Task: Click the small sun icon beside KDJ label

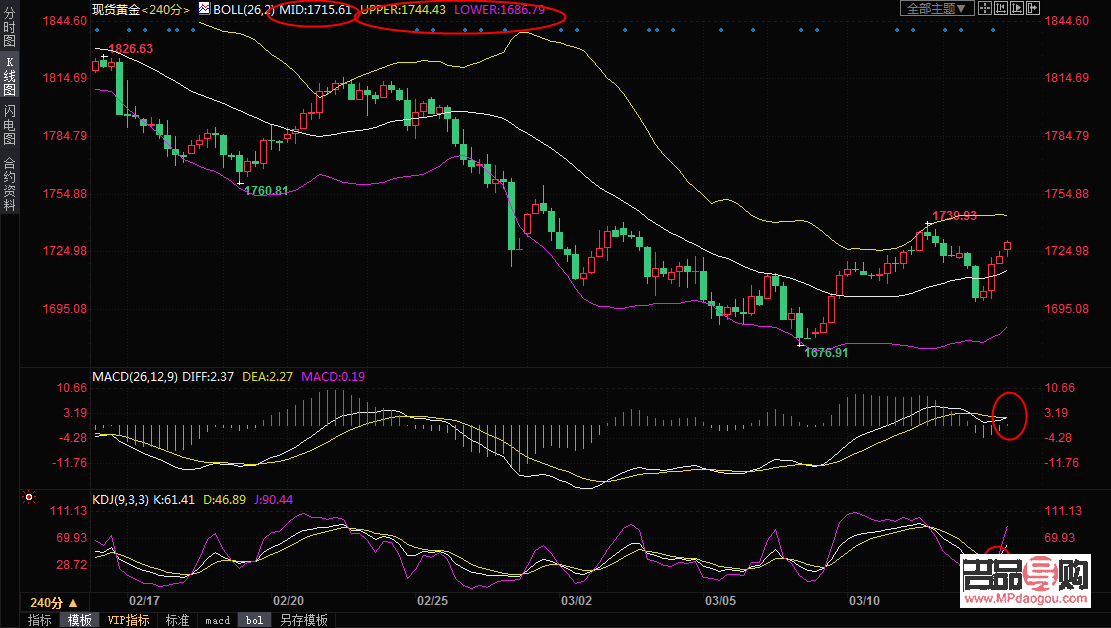Action: coord(29,497)
